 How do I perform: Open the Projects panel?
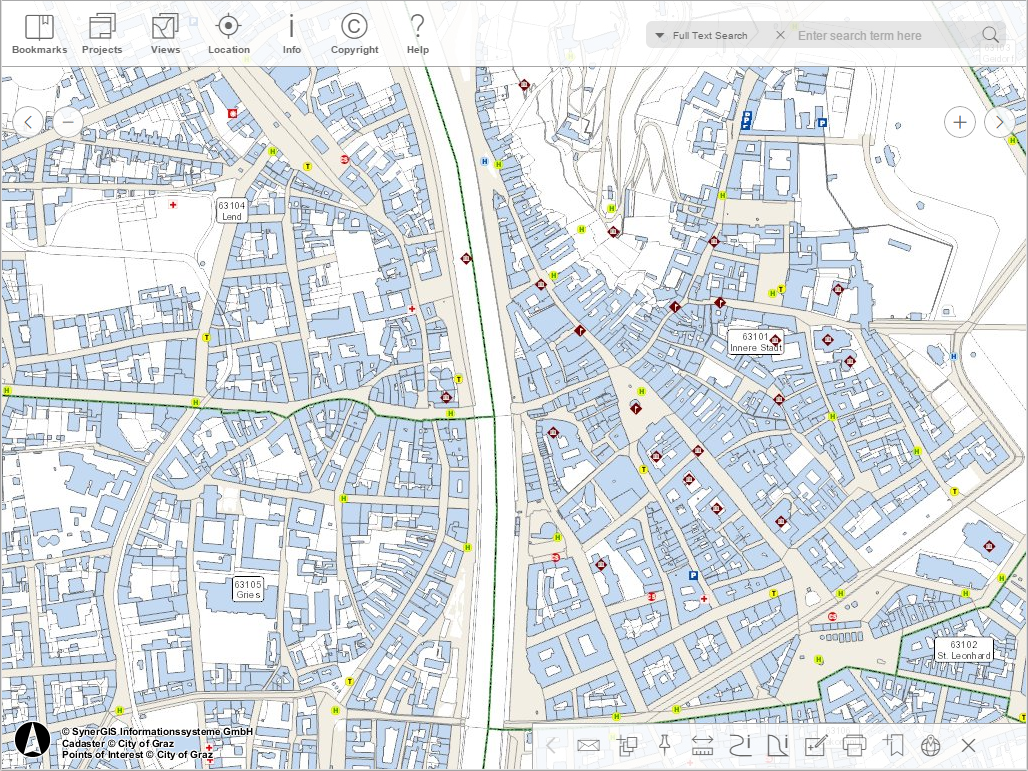pos(102,30)
